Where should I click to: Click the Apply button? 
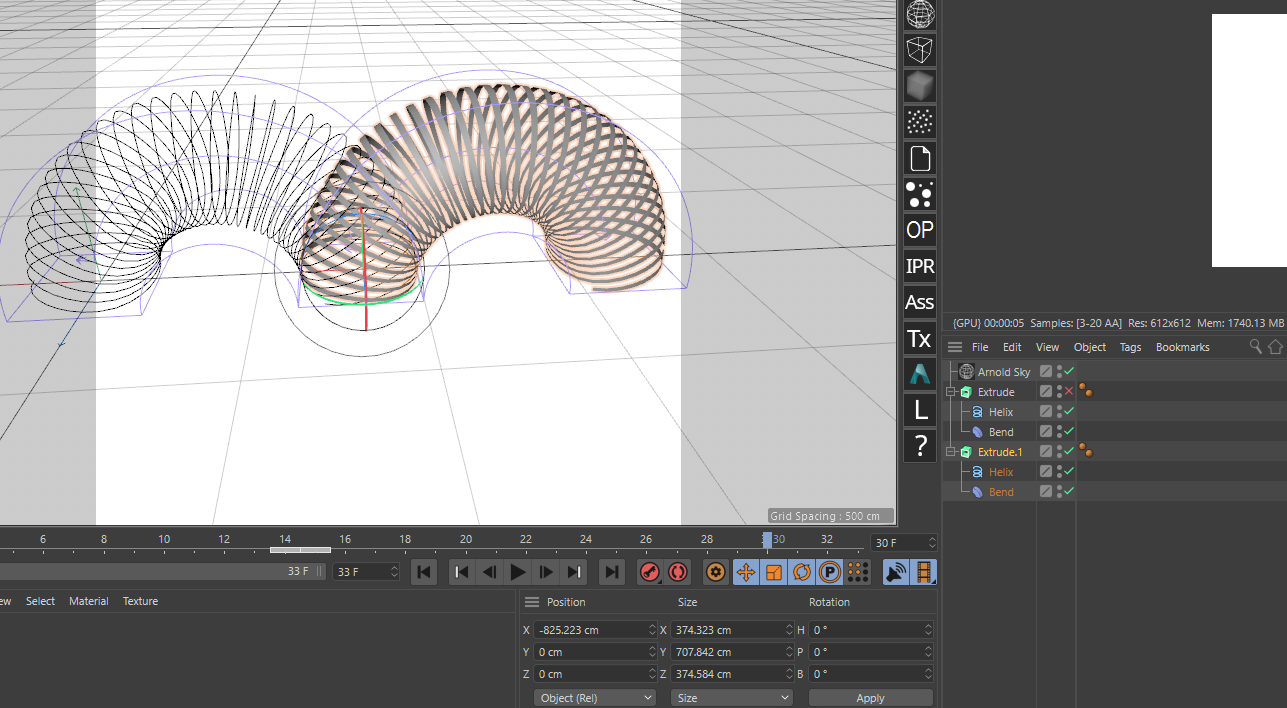870,698
